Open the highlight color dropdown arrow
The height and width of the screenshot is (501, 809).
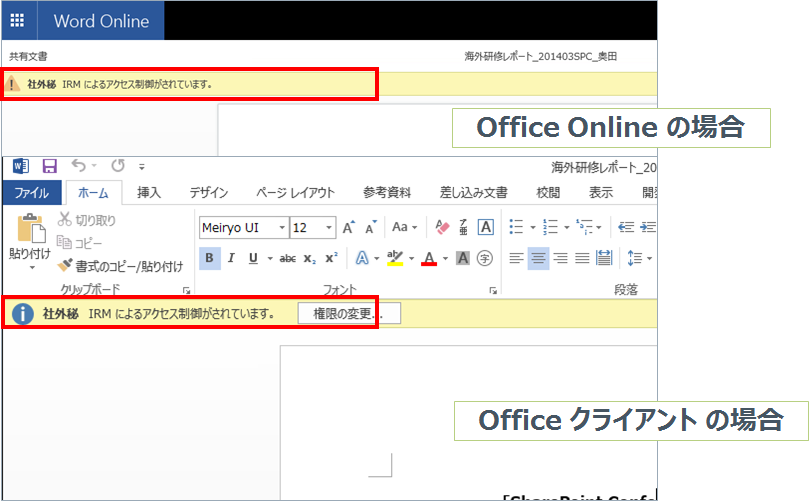(x=411, y=258)
